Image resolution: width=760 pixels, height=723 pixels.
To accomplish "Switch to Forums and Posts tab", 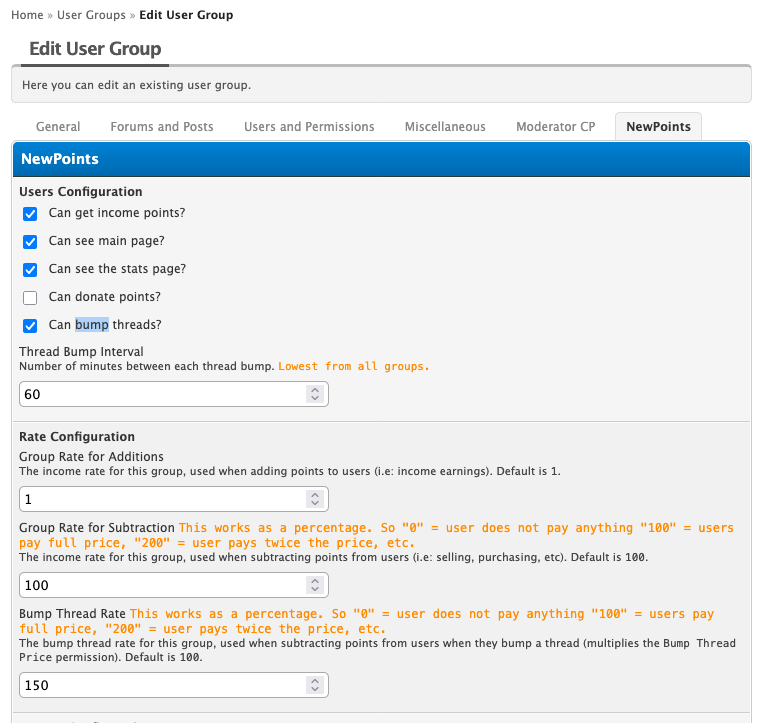I will pyautogui.click(x=162, y=127).
